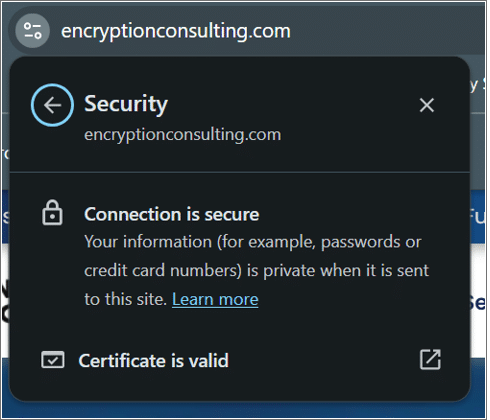Click encryptionconsulting.com in the address bar
The height and width of the screenshot is (420, 490).
click(x=176, y=31)
